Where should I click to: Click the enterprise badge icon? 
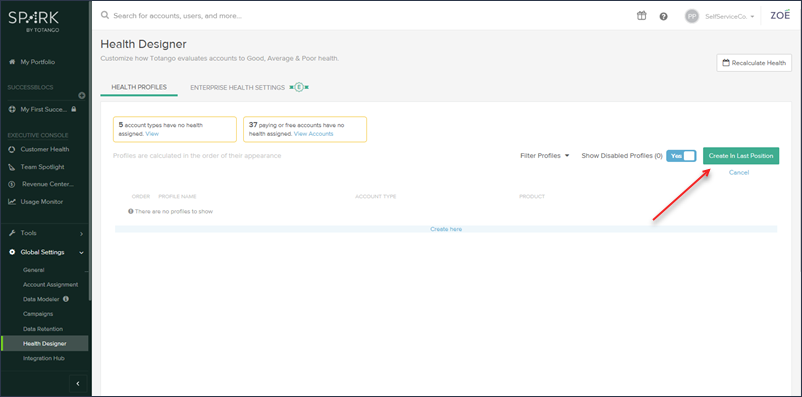[299, 87]
